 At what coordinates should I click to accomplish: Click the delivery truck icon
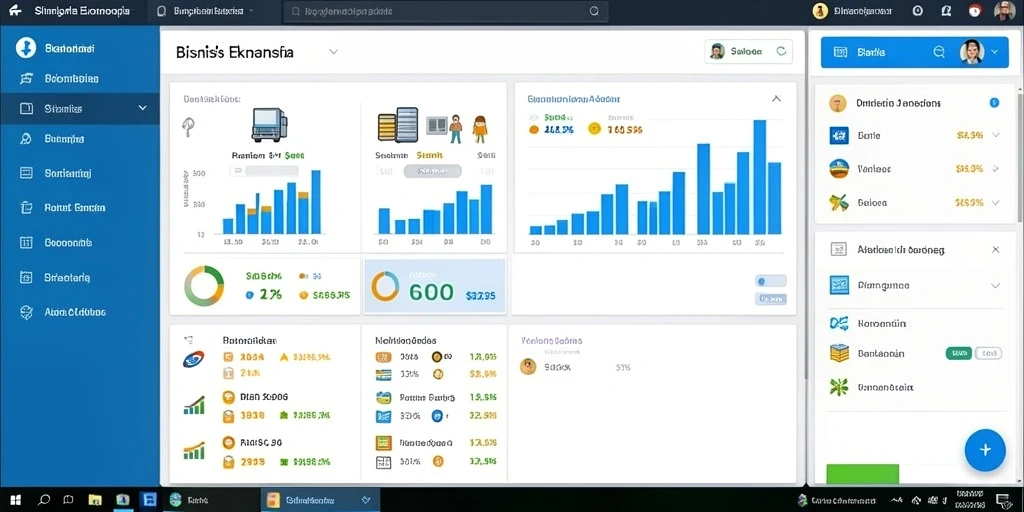(269, 125)
